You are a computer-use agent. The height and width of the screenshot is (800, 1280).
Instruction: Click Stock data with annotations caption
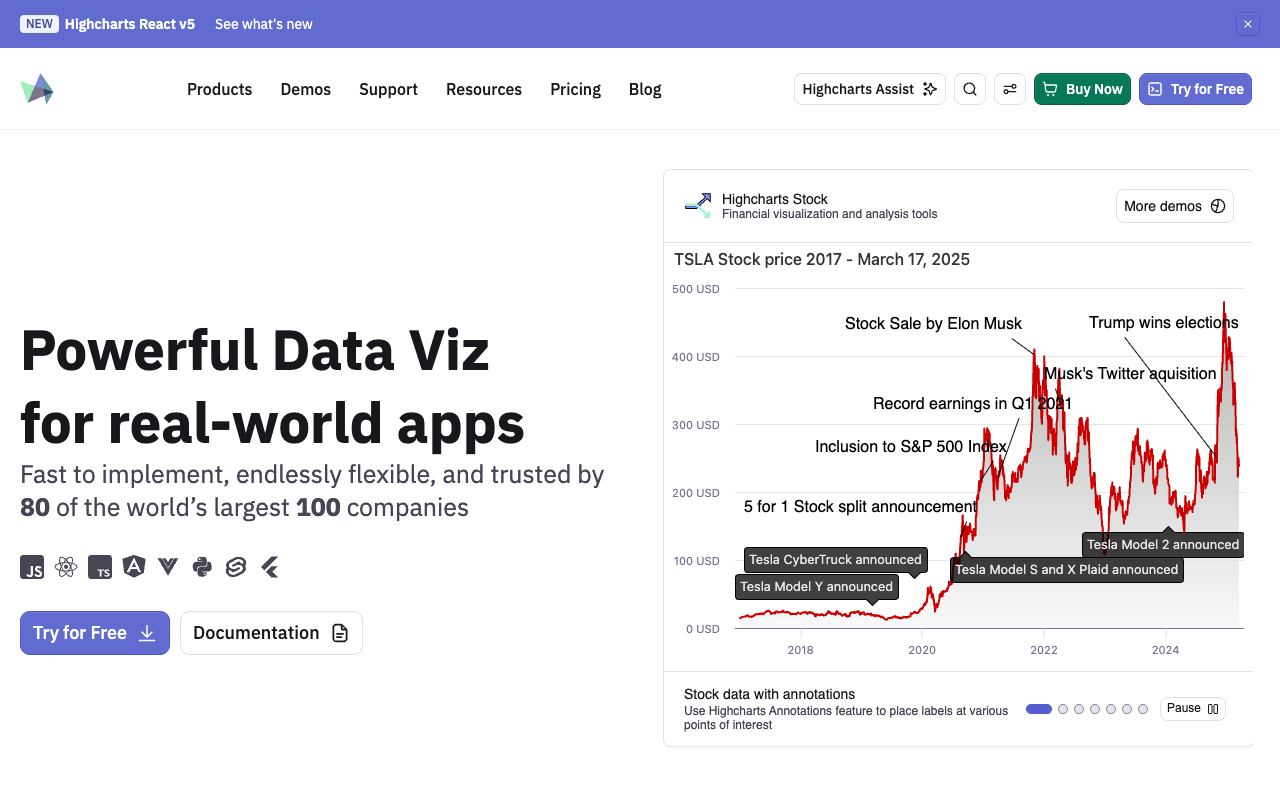point(769,694)
